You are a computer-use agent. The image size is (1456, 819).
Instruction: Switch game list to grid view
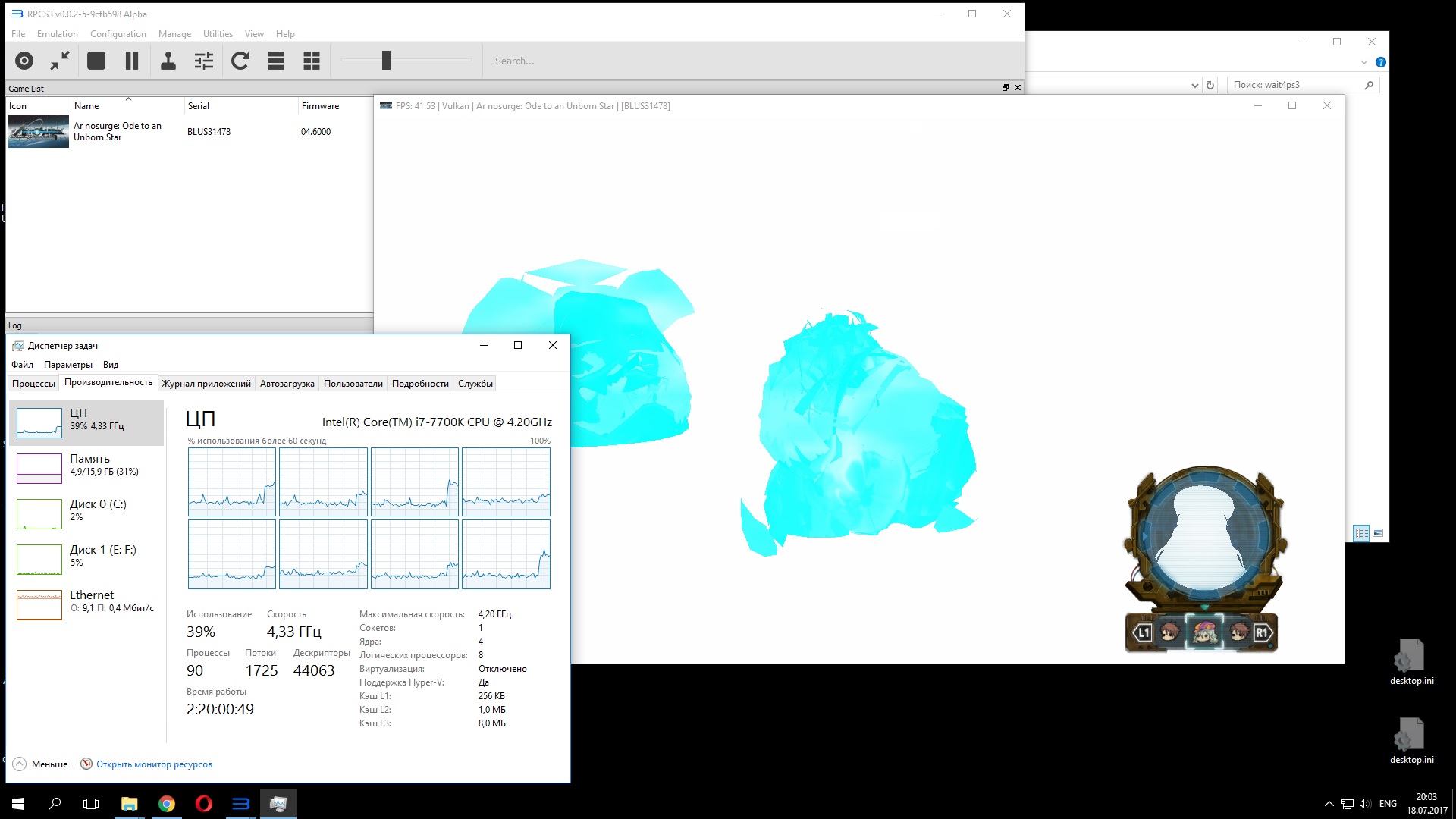(x=312, y=61)
